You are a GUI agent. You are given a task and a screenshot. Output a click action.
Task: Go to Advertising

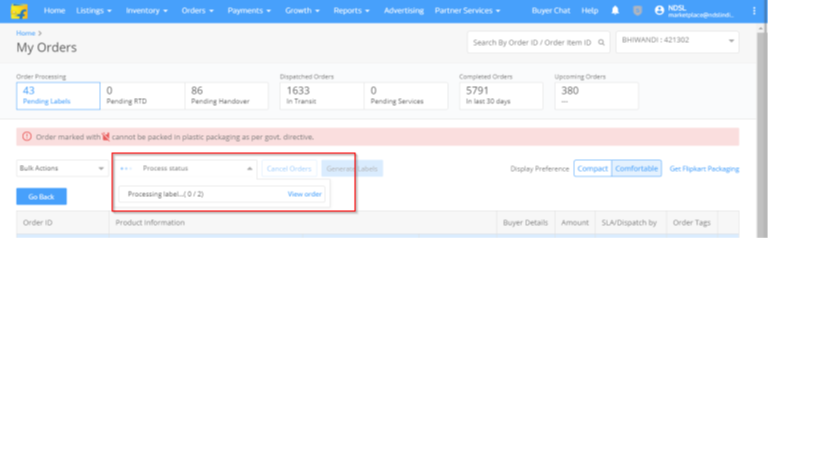pos(404,10)
